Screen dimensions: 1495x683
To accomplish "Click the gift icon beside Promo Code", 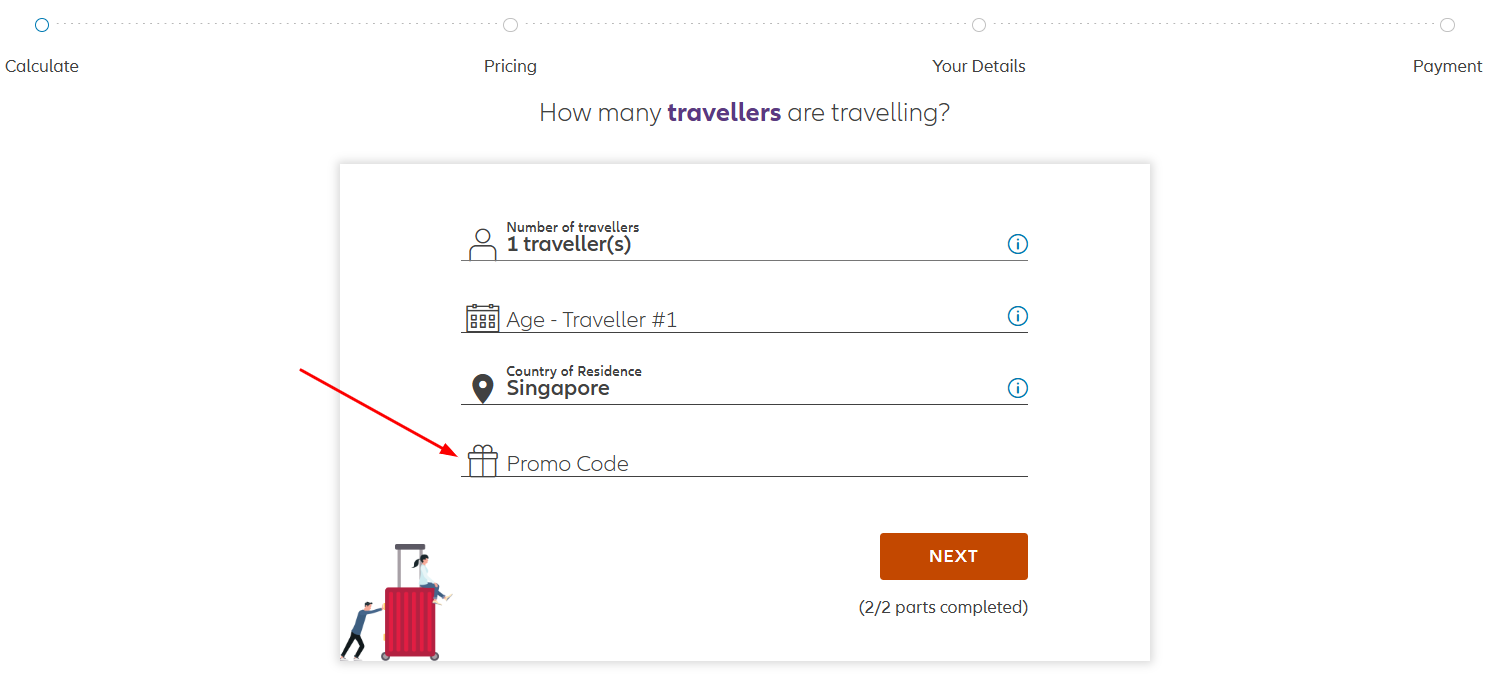I will 482,461.
